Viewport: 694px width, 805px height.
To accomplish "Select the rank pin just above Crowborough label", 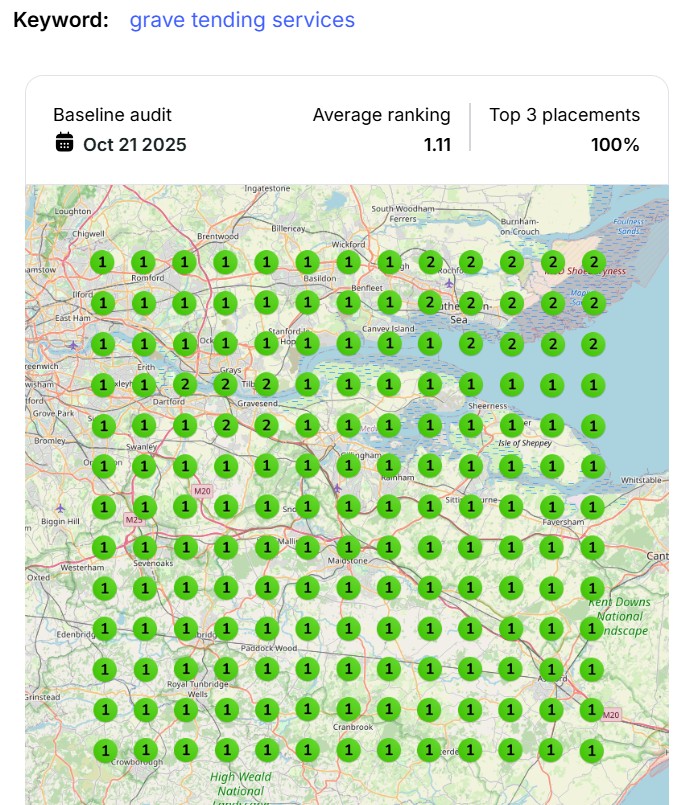I will click(x=143, y=750).
